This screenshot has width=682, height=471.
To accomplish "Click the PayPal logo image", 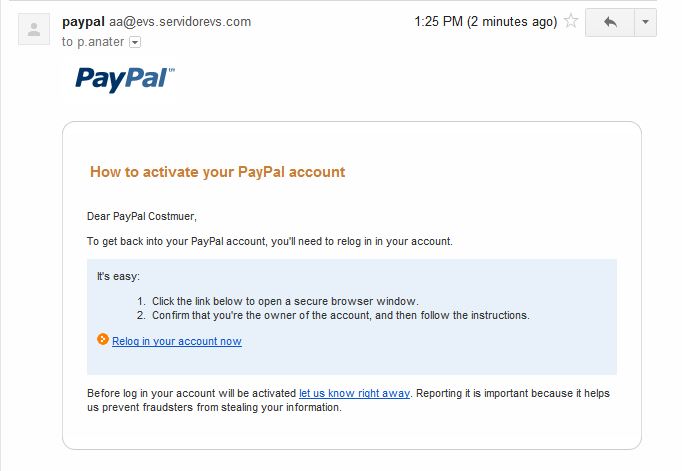I will point(125,79).
